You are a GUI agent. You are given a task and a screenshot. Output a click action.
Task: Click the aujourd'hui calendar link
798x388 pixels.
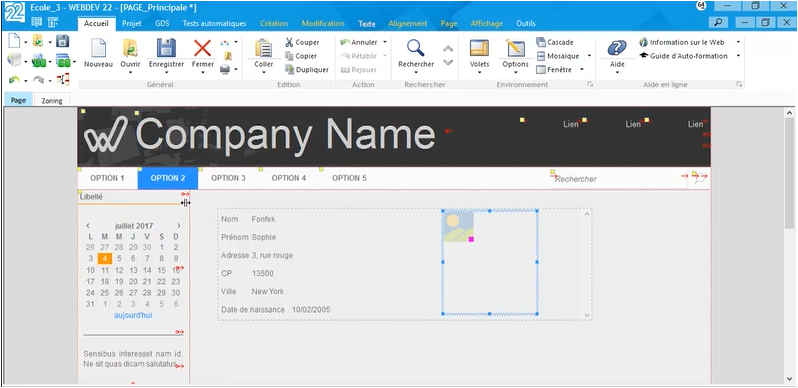coord(133,316)
